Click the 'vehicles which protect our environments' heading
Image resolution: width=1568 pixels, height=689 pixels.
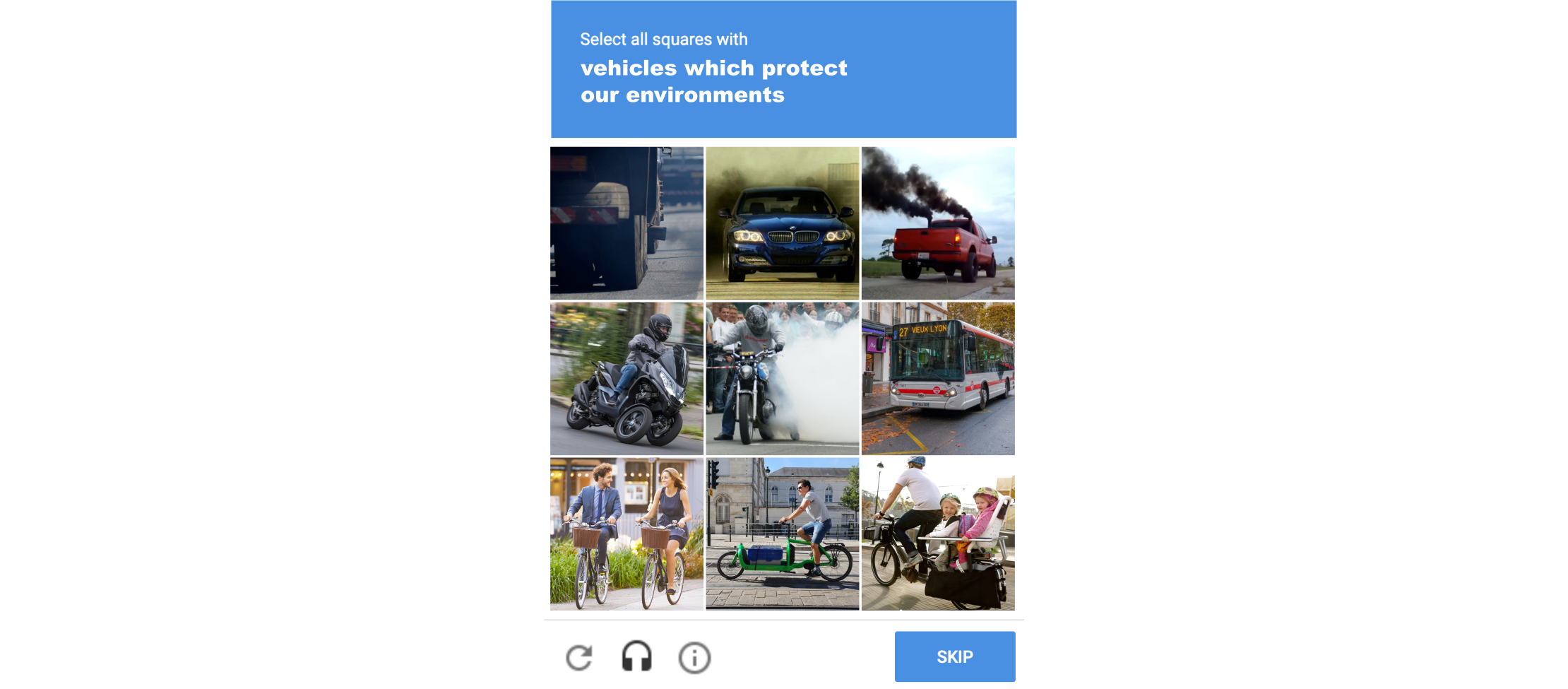click(713, 81)
